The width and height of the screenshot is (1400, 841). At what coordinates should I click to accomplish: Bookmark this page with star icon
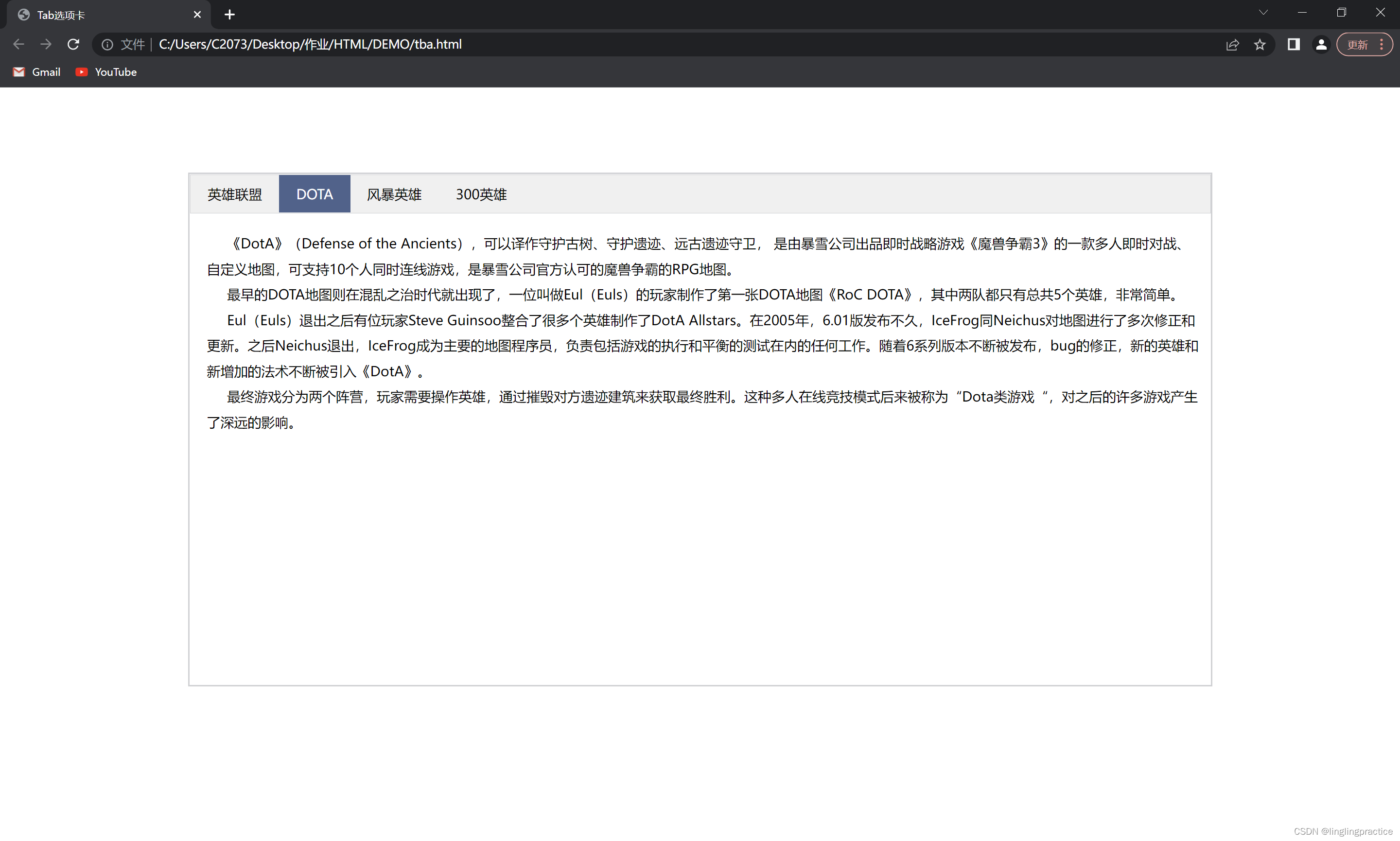1260,44
